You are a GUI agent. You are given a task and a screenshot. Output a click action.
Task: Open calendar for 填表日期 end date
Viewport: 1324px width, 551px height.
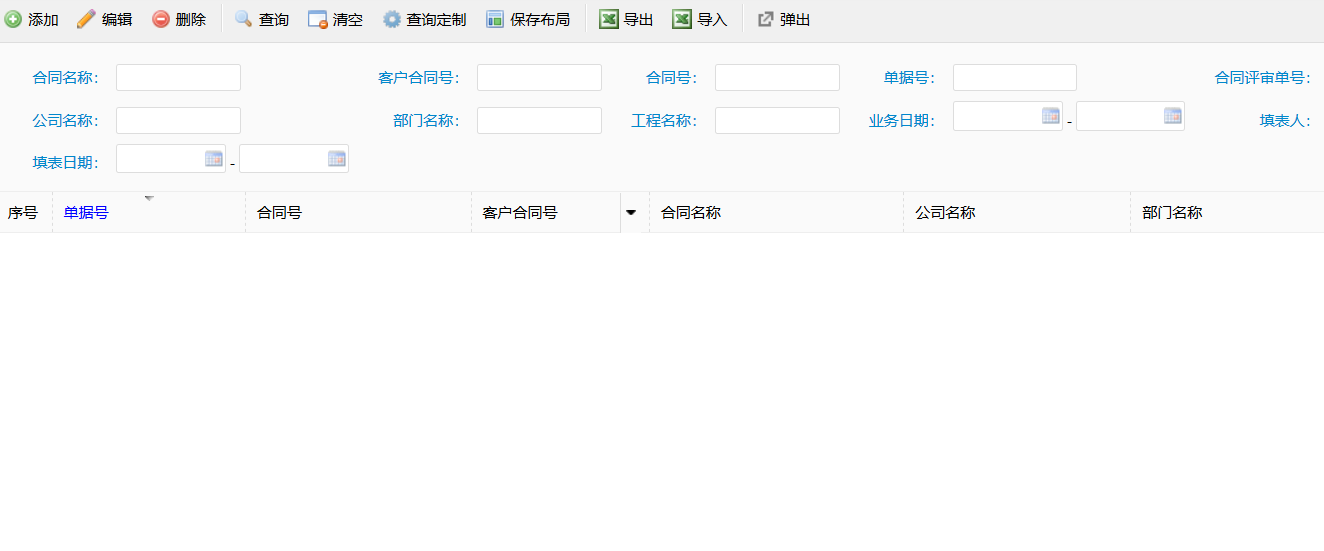pos(337,158)
